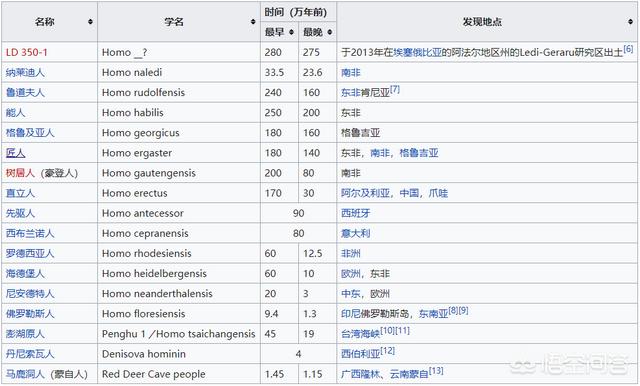Sort by 发现地点 column arrows
640x386 pixels.
click(x=630, y=22)
